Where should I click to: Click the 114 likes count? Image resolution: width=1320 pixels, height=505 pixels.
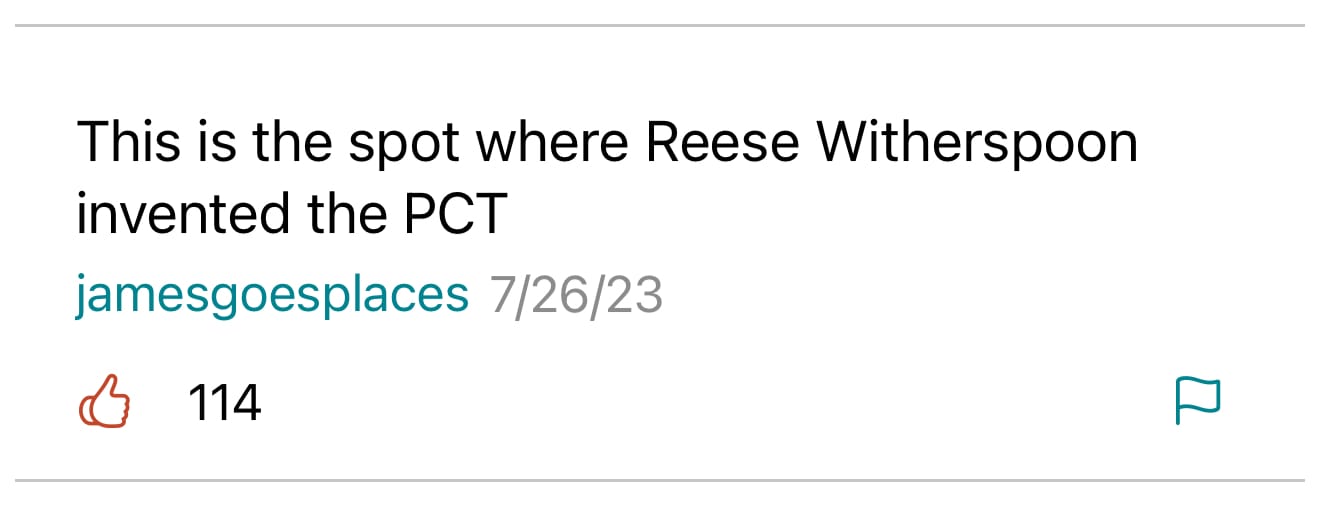click(224, 403)
